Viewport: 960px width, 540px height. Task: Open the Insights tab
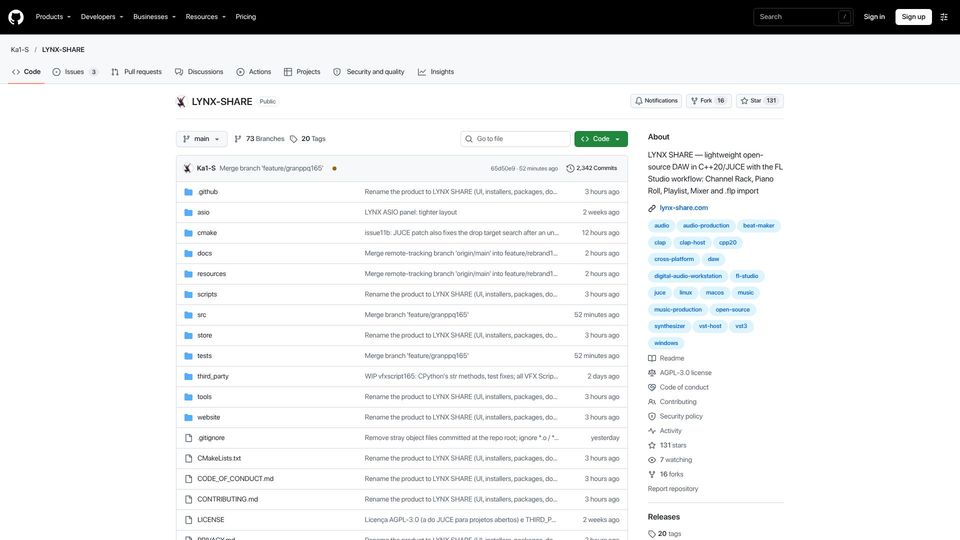(436, 72)
